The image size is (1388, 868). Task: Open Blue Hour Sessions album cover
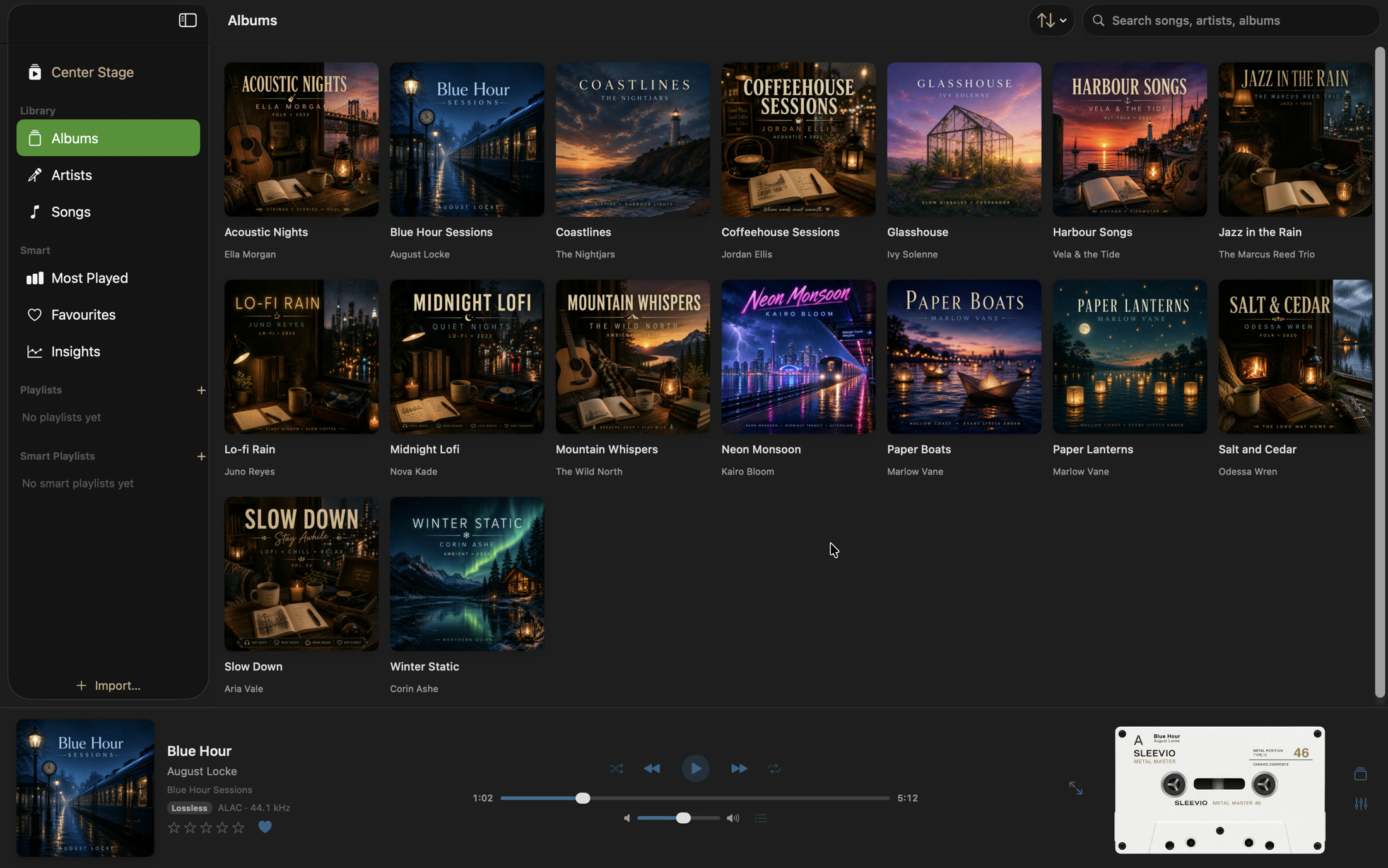coord(467,139)
